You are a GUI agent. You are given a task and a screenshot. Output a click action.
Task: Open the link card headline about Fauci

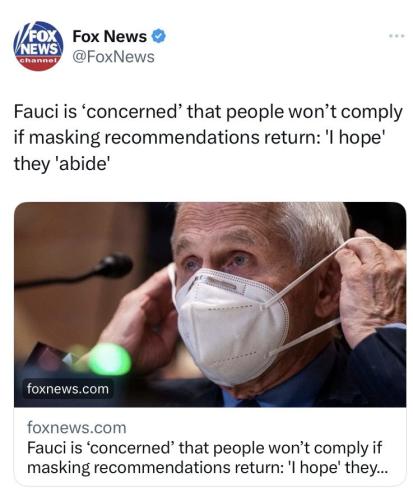pos(207,457)
